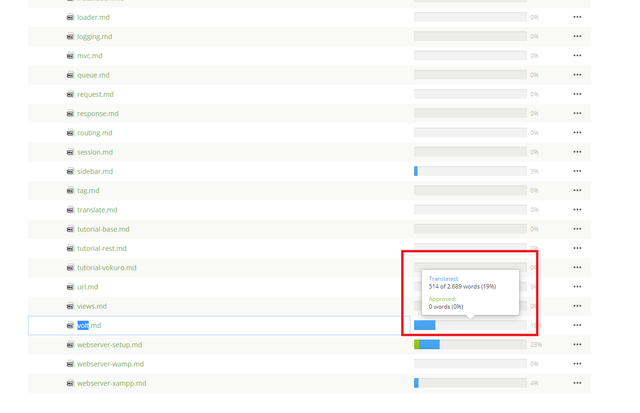Click the file icon beside queue.md
Screen dimensions: 640x413
(70, 75)
